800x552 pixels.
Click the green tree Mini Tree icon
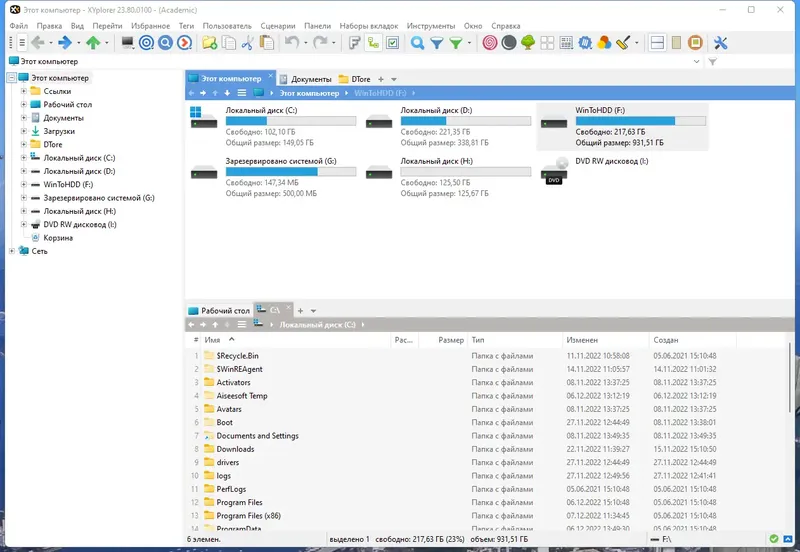528,43
